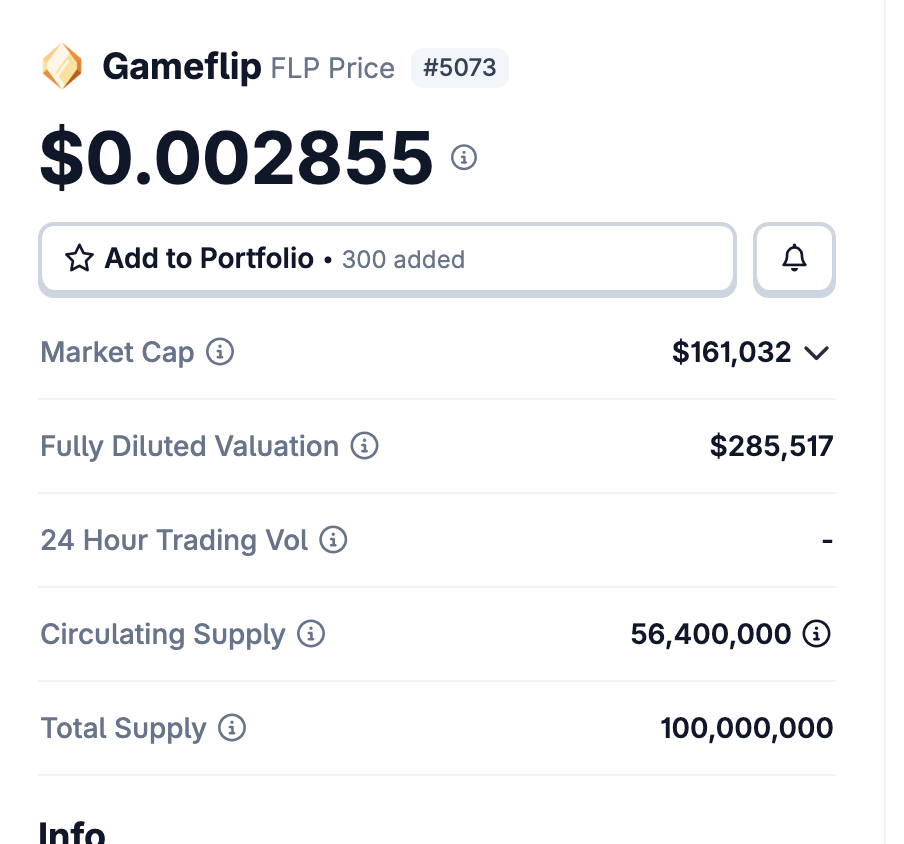The image size is (904, 844).
Task: Click the price alert bell icon
Action: pyautogui.click(x=794, y=259)
